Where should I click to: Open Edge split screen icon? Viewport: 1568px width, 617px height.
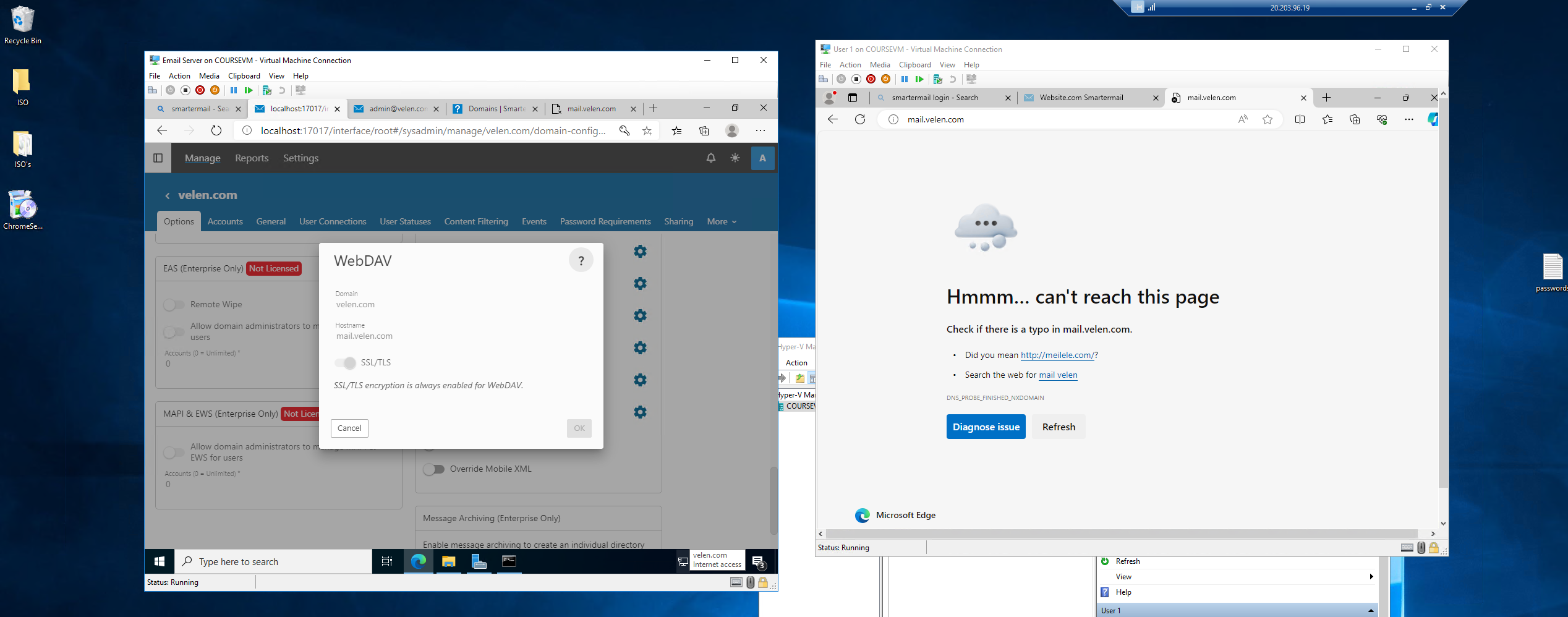1300,119
